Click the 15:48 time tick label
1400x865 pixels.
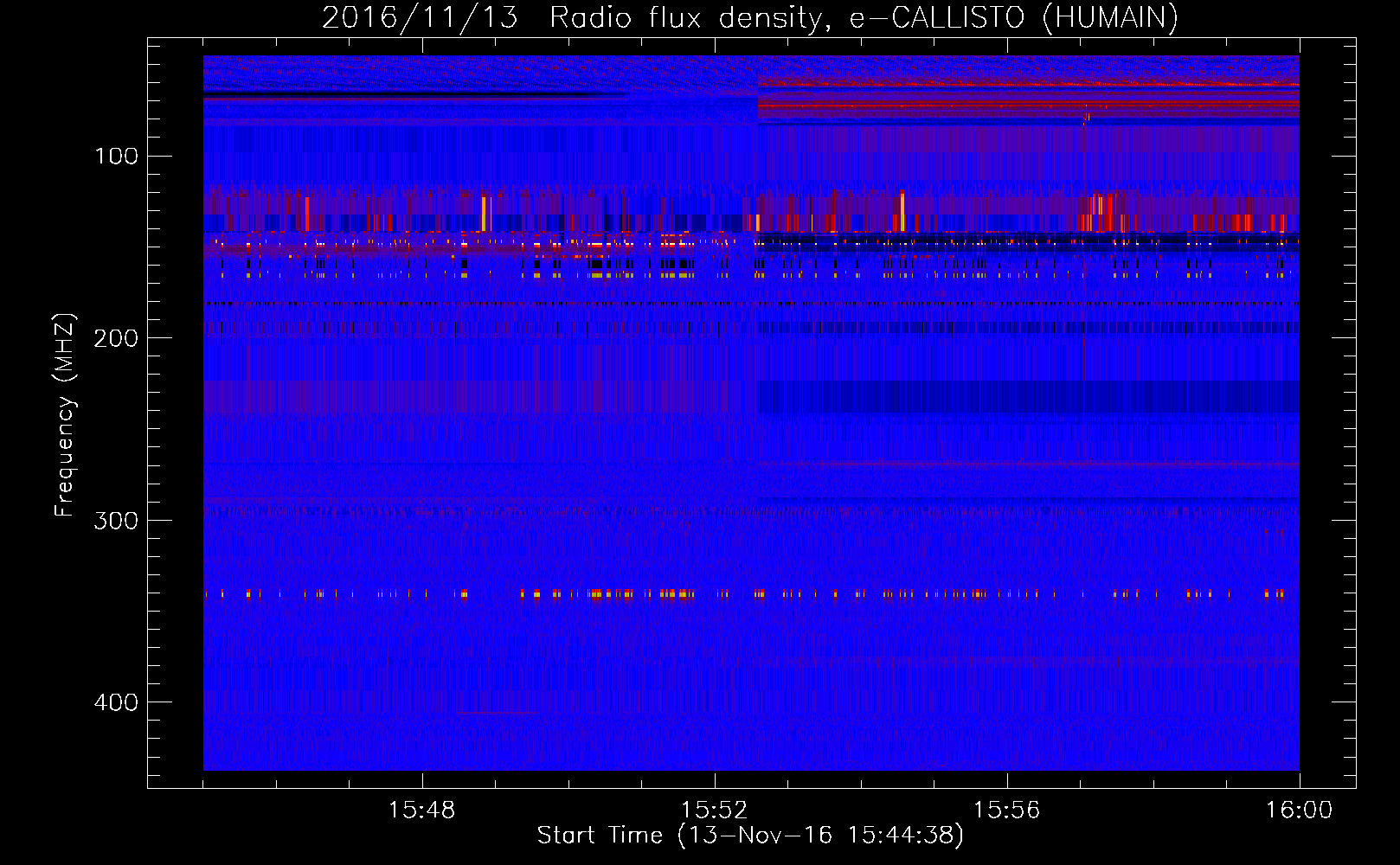tap(422, 811)
